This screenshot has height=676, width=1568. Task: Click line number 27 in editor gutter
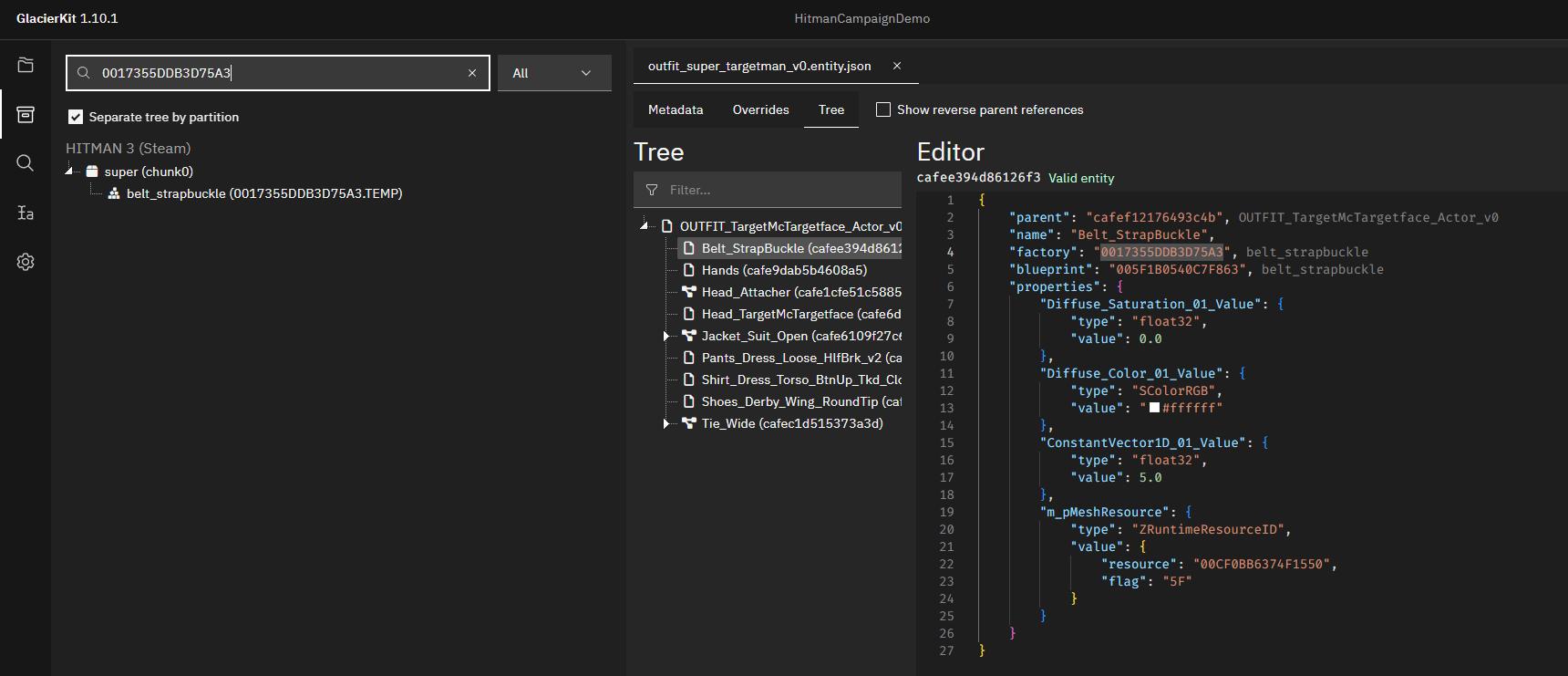coord(946,650)
